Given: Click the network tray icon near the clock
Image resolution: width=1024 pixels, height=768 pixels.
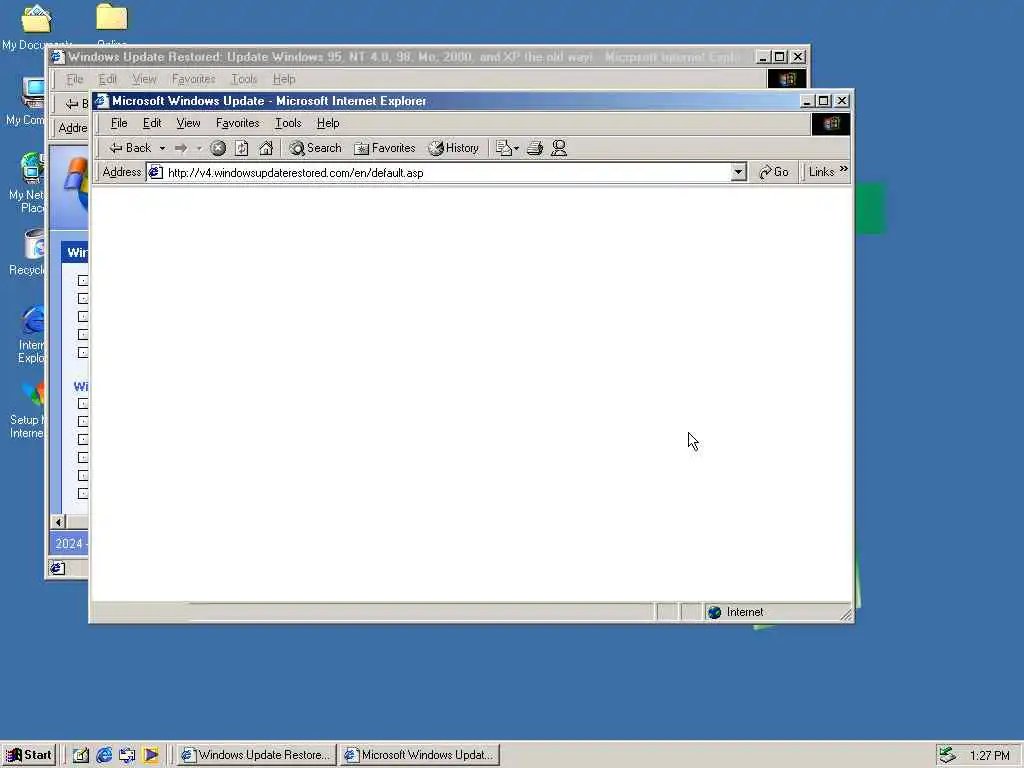Looking at the screenshot, I should tap(947, 755).
